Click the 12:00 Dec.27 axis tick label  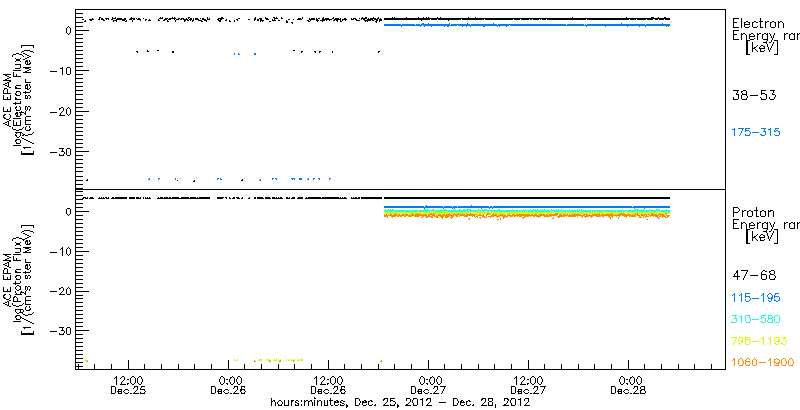tap(529, 386)
